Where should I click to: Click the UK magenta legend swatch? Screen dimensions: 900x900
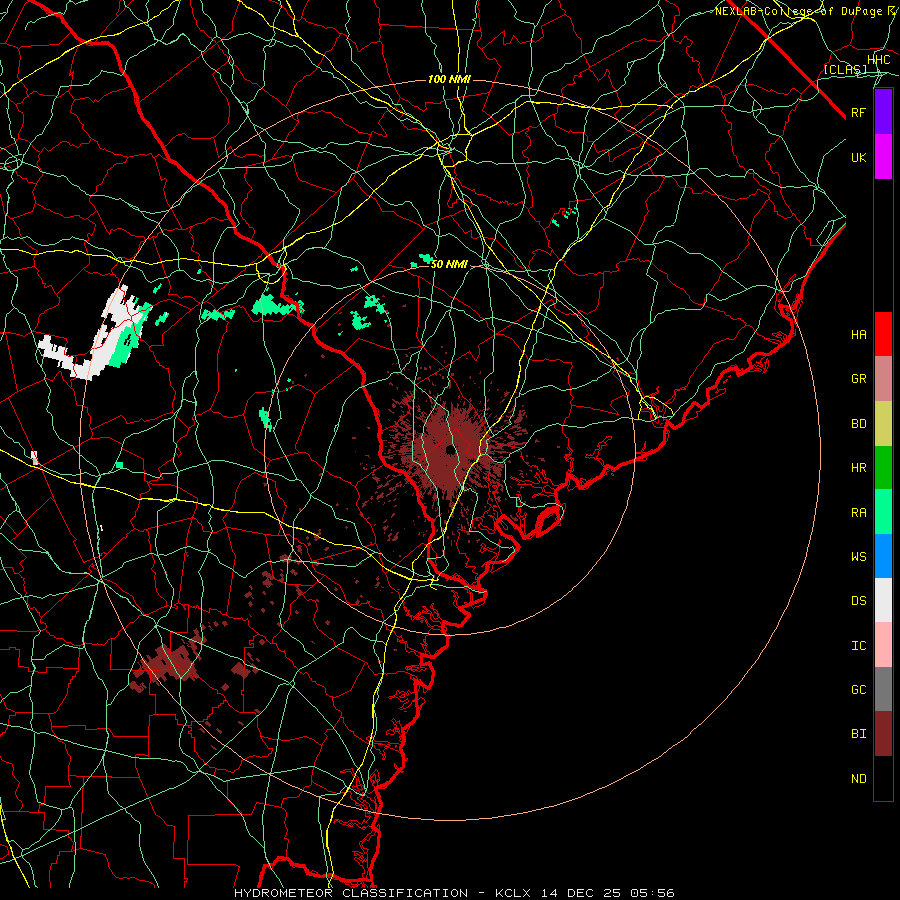pyautogui.click(x=883, y=157)
